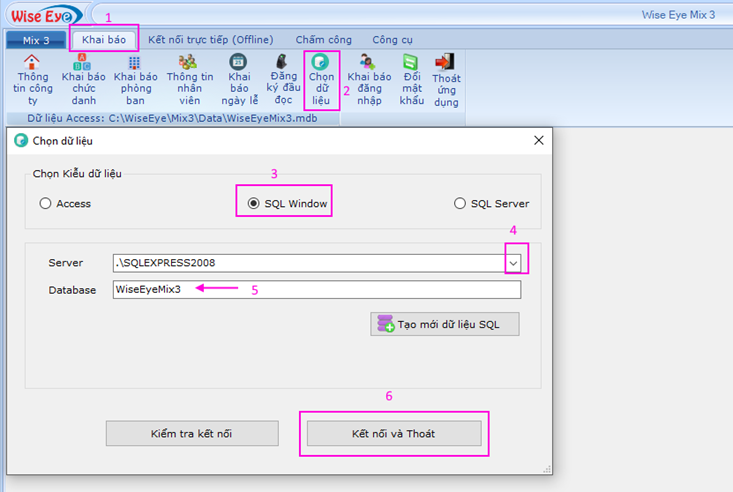
Task: Open Đổi mật khẩu icon
Action: pos(412,62)
